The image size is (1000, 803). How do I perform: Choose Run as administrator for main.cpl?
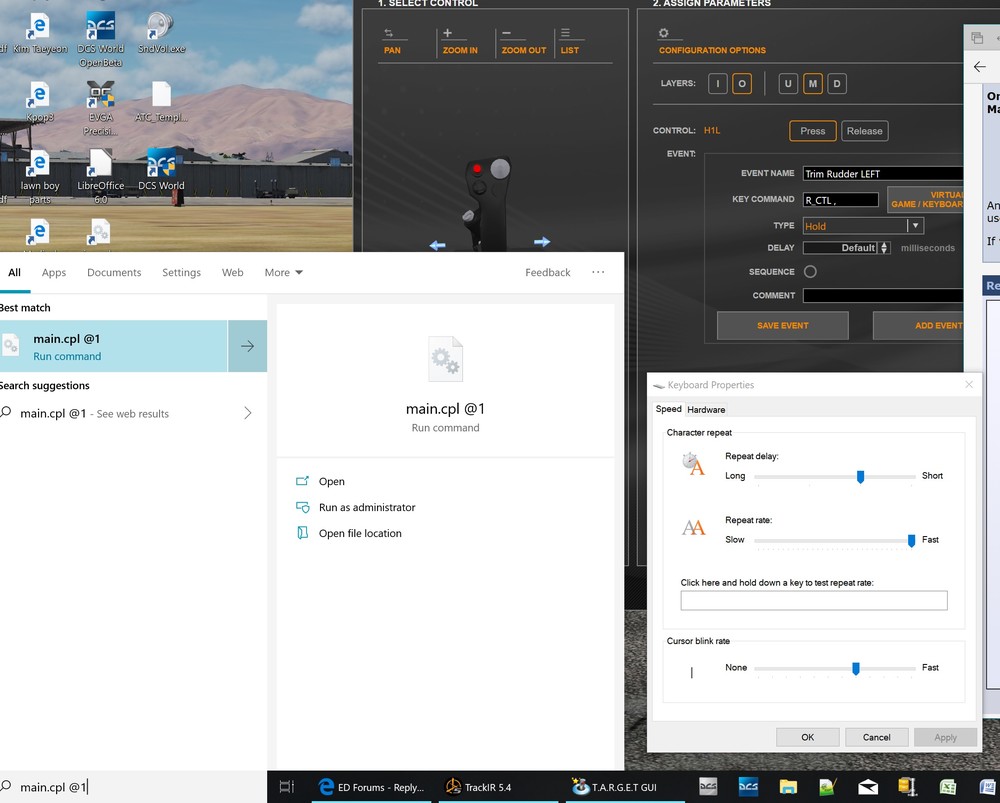(355, 507)
